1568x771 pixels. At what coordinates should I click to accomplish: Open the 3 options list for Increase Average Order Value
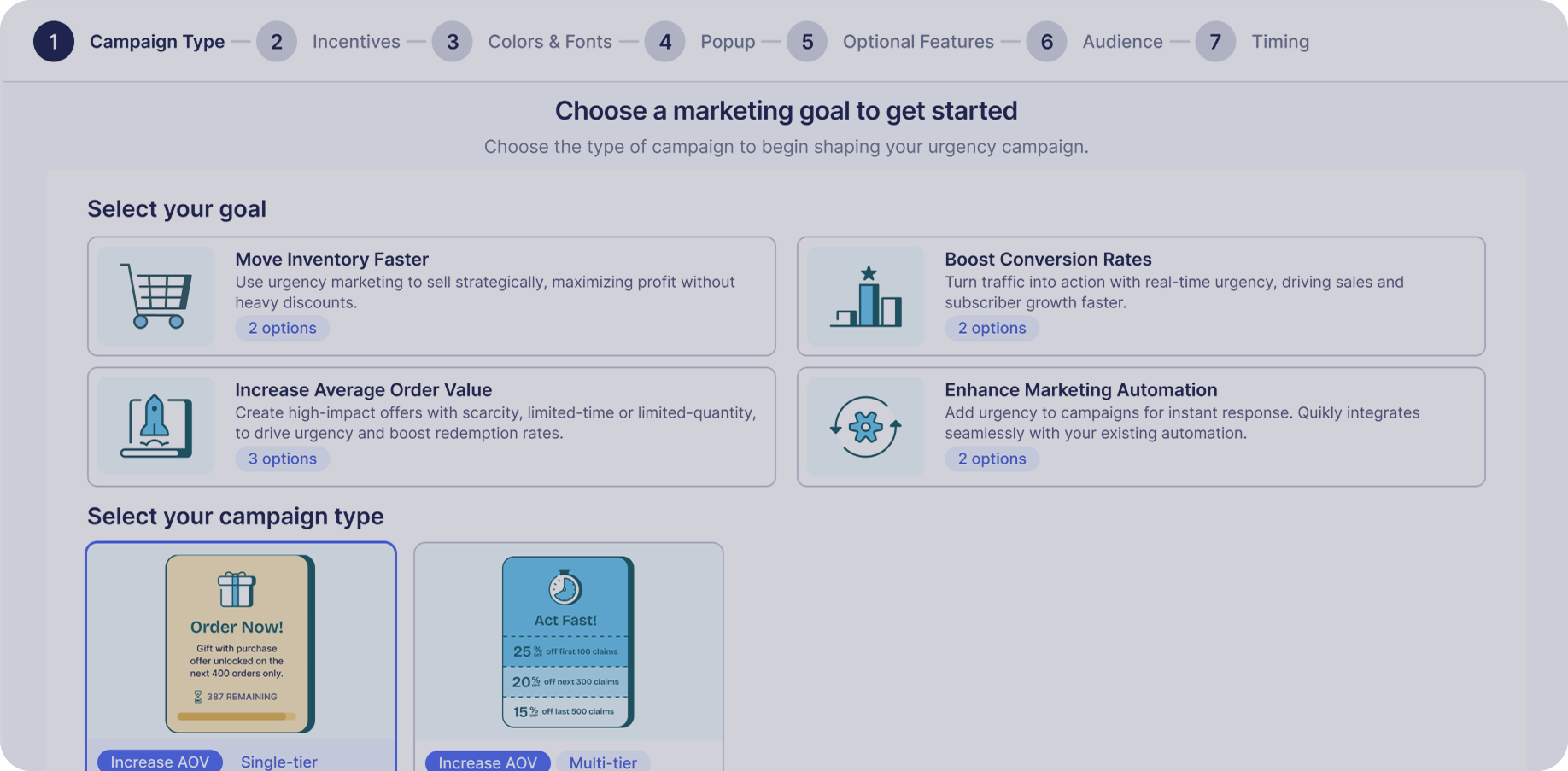pos(282,459)
